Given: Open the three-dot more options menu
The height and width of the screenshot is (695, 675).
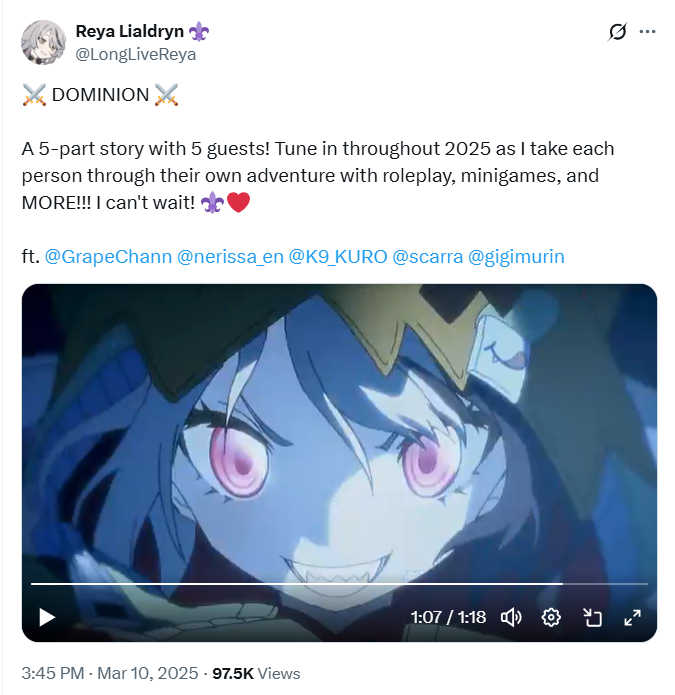Looking at the screenshot, I should pyautogui.click(x=647, y=31).
